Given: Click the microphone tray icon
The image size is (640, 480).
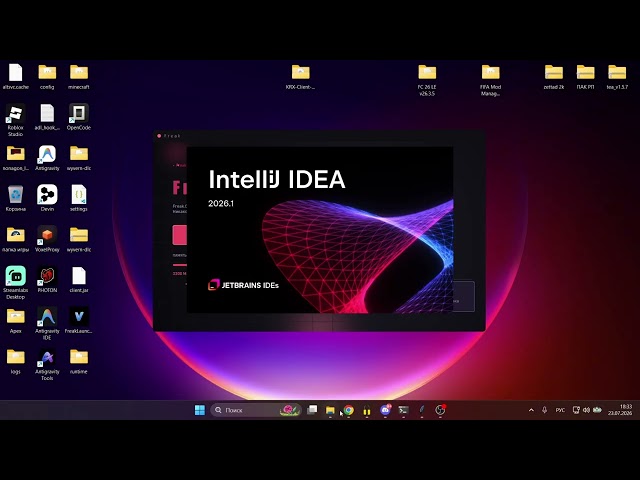Looking at the screenshot, I should pyautogui.click(x=544, y=410).
